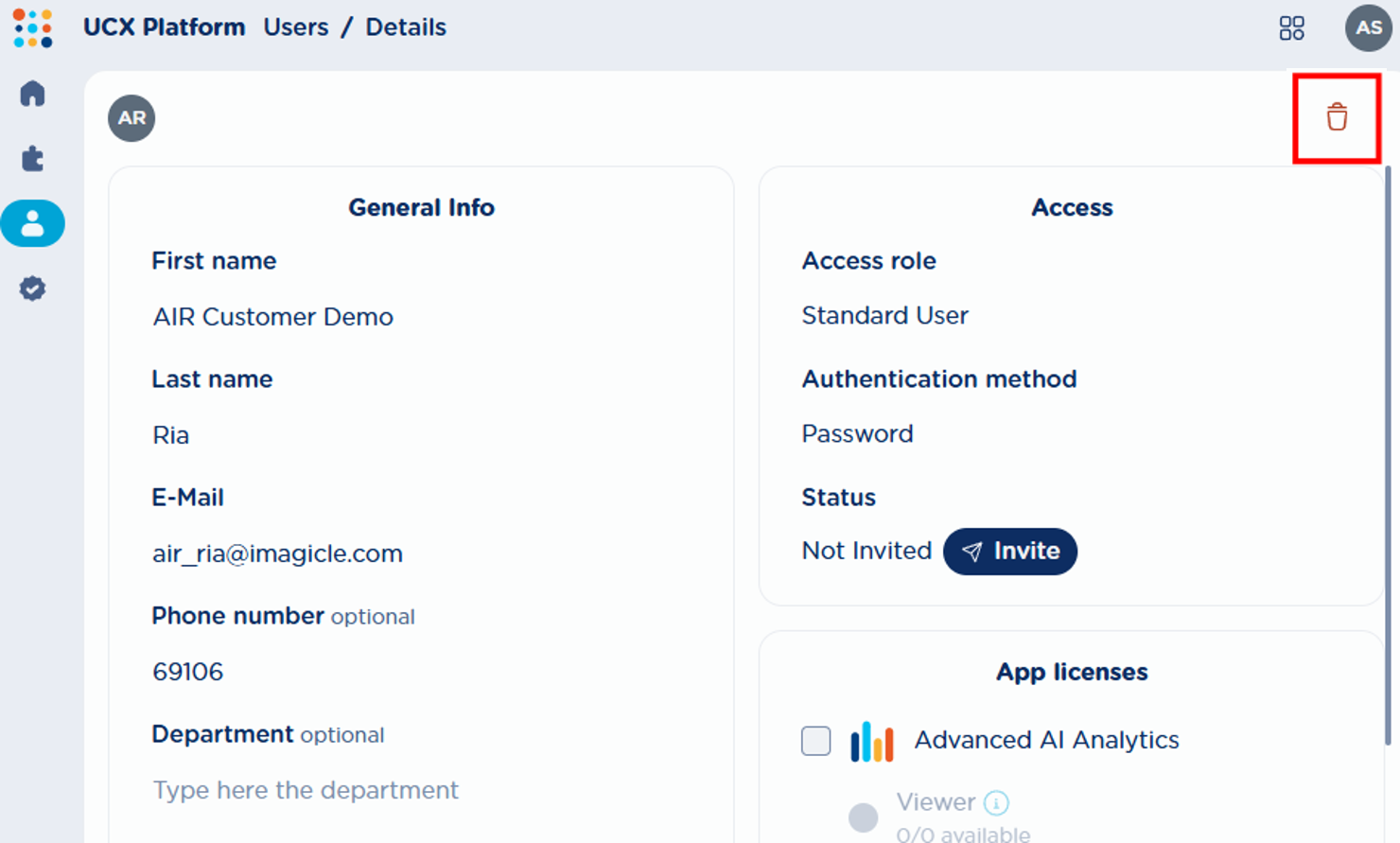
Task: Click the page vertical scrollbar
Action: coord(1389,454)
